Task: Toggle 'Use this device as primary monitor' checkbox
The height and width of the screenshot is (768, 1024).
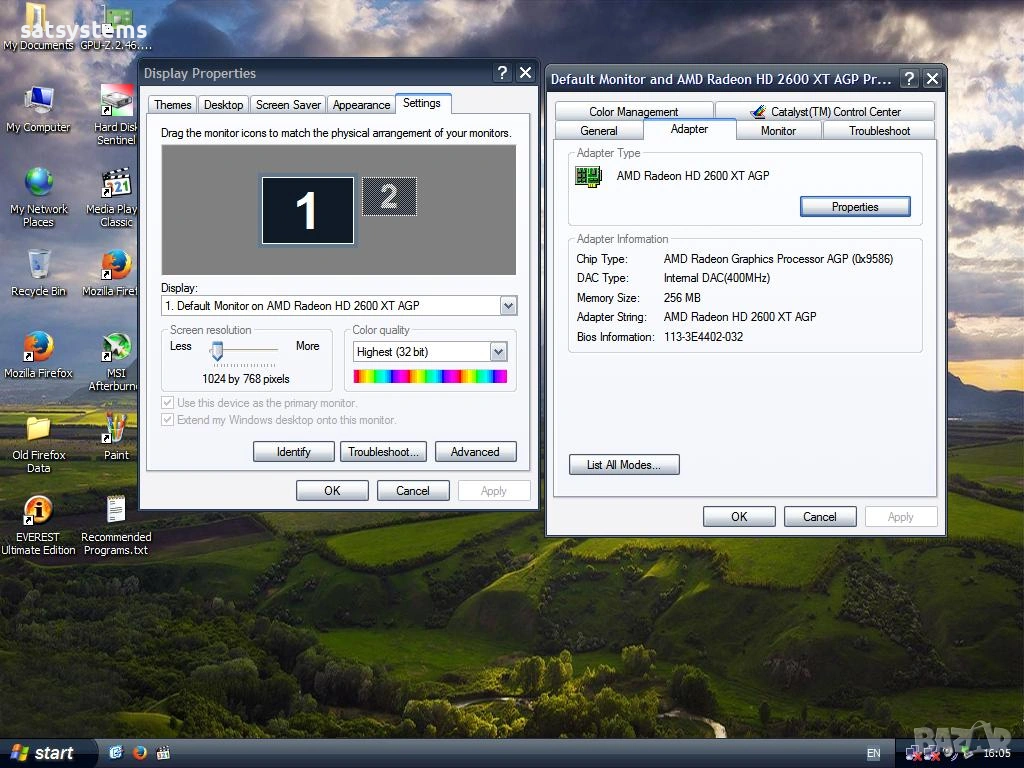Action: [168, 403]
